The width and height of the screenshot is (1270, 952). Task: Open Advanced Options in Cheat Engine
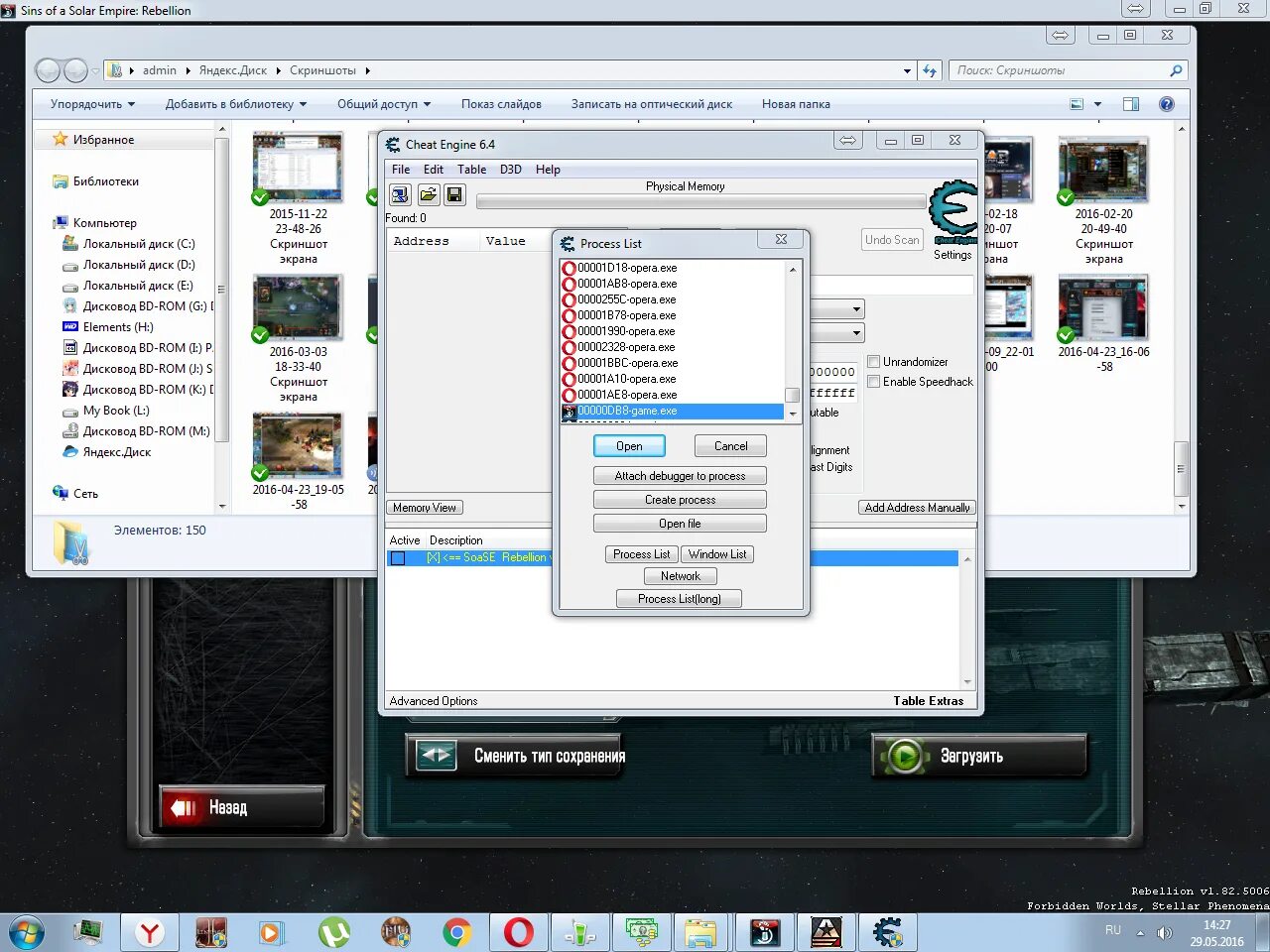coord(434,701)
